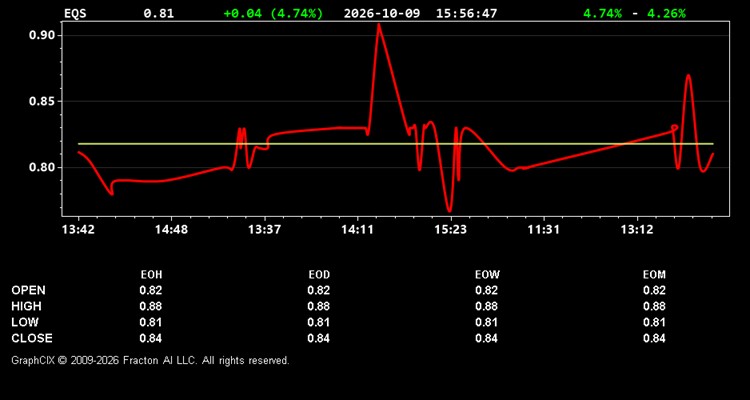Click the 11:31 time axis label

click(543, 230)
